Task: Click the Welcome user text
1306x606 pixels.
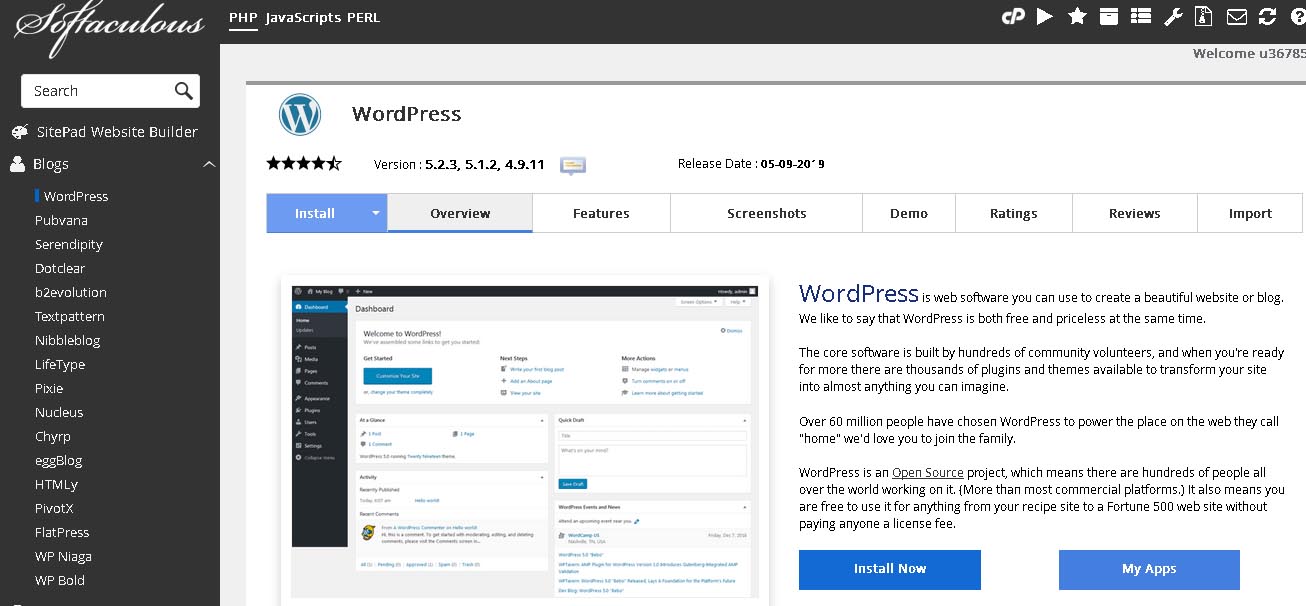Action: pyautogui.click(x=1249, y=54)
